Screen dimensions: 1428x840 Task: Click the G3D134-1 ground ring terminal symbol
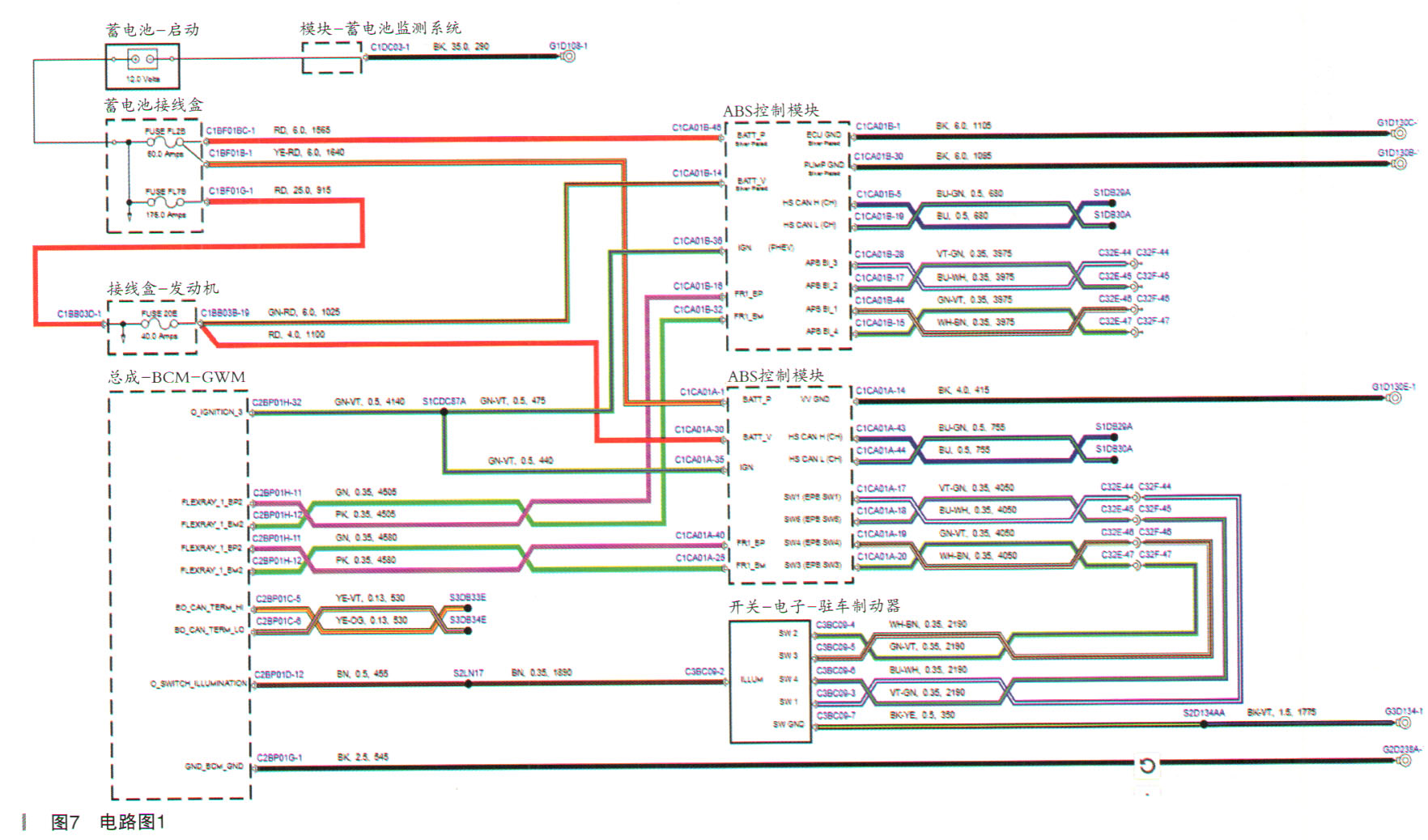click(x=1405, y=723)
